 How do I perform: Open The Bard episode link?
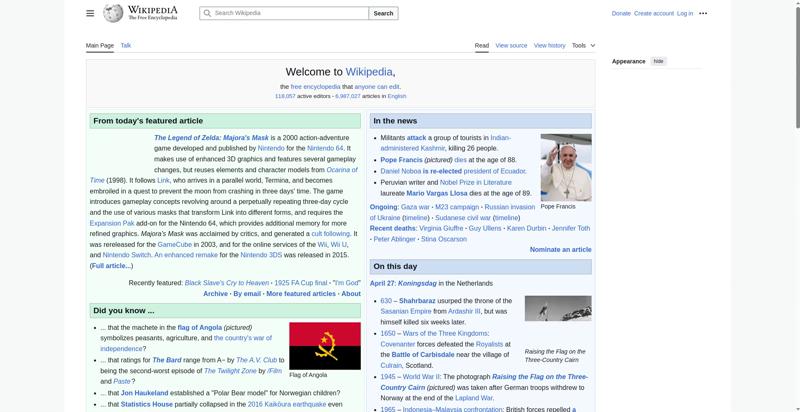(166, 360)
